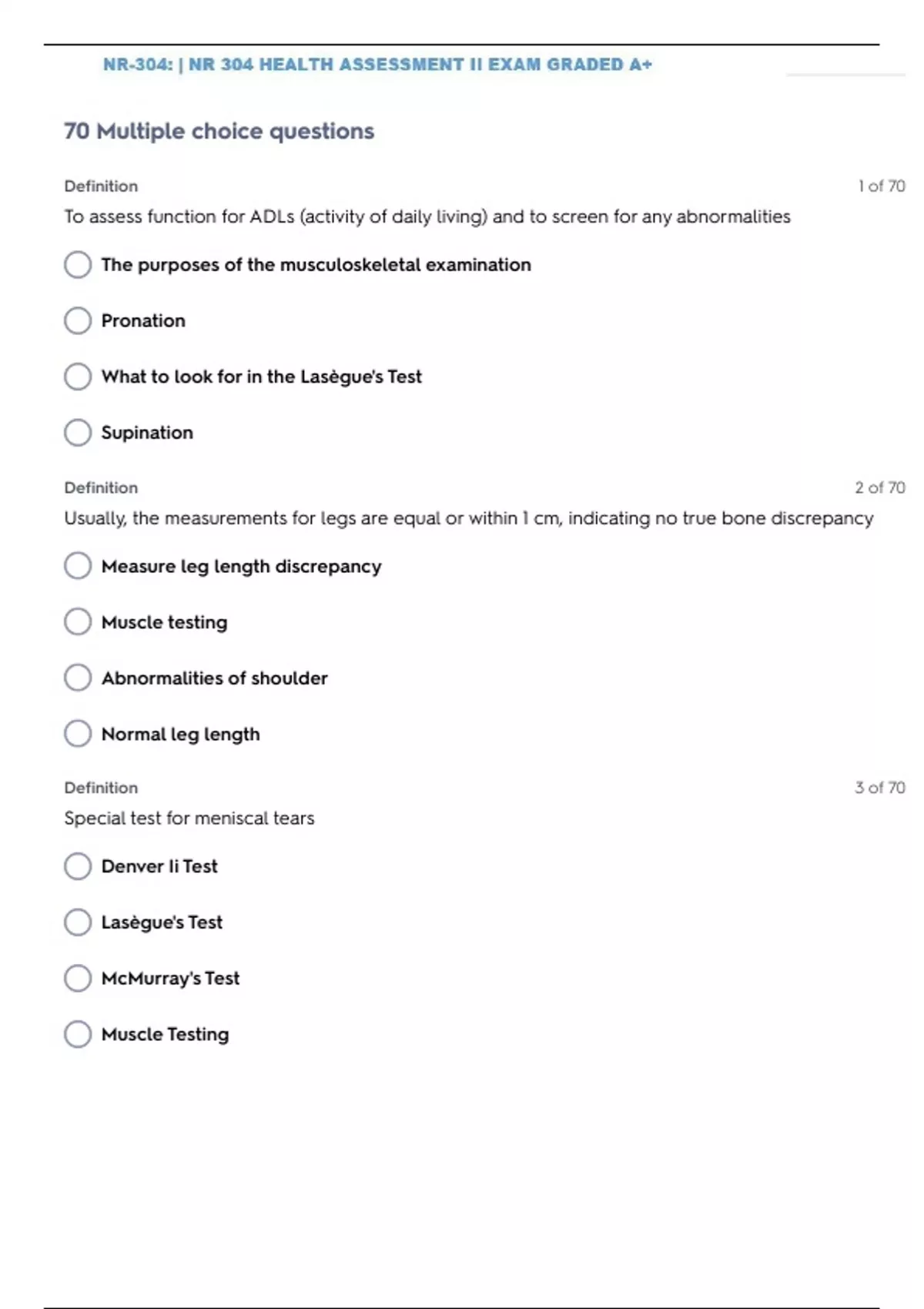Select 'The purposes of the musculoskeletal examination' option
Screen dimensions: 924x1309
pos(78,265)
